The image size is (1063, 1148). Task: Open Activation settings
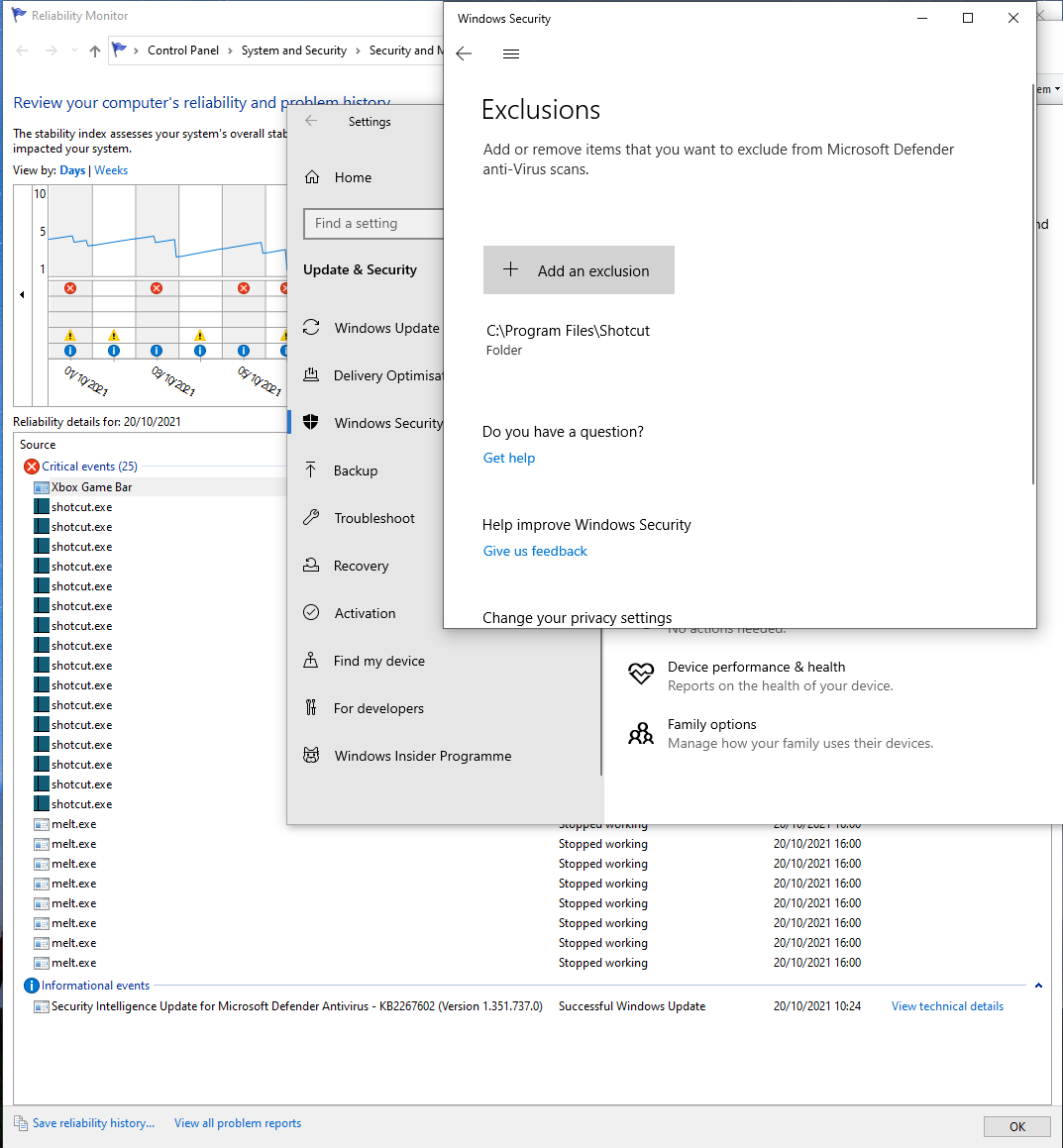[x=313, y=612]
